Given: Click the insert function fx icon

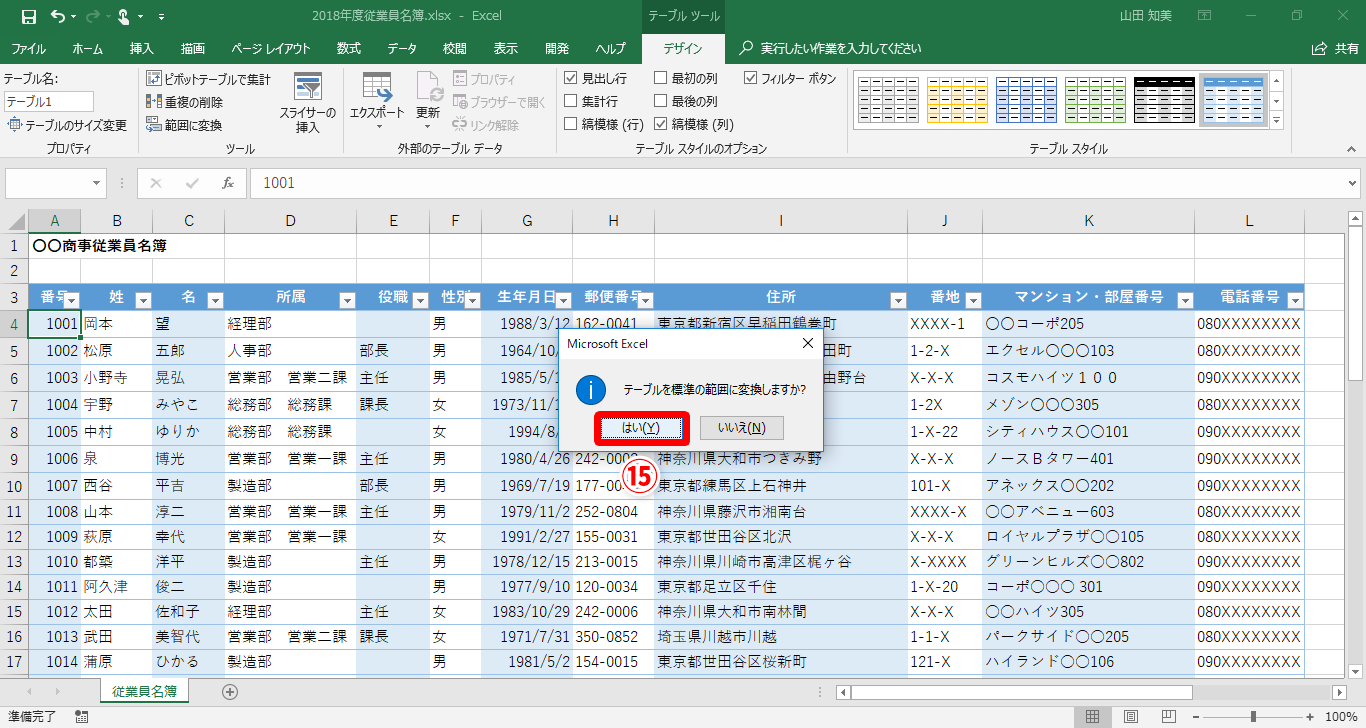Looking at the screenshot, I should (228, 183).
